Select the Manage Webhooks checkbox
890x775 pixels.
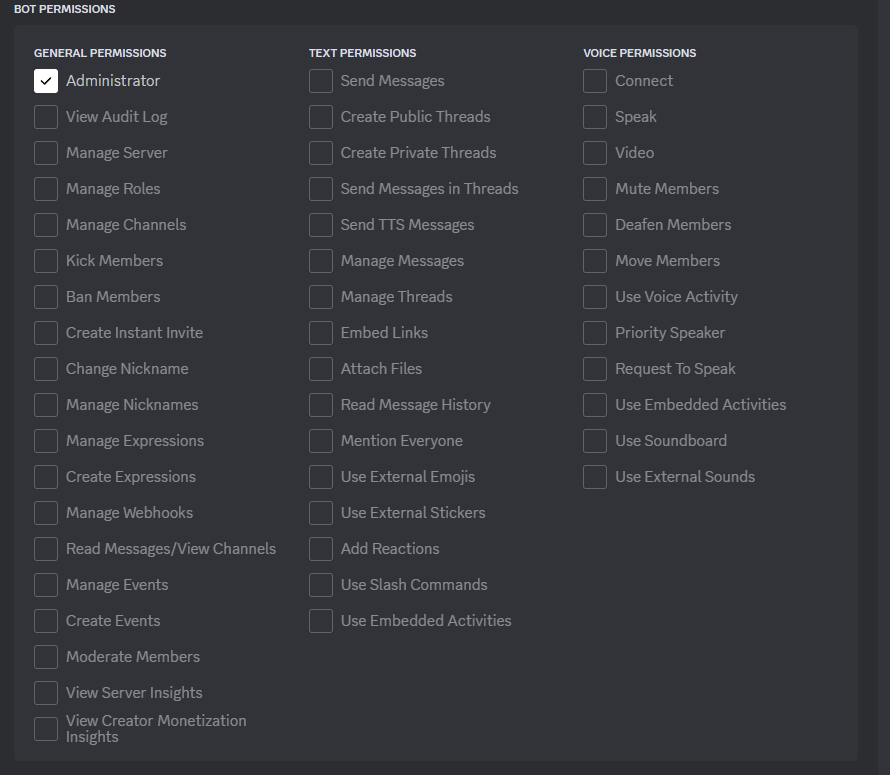click(46, 513)
